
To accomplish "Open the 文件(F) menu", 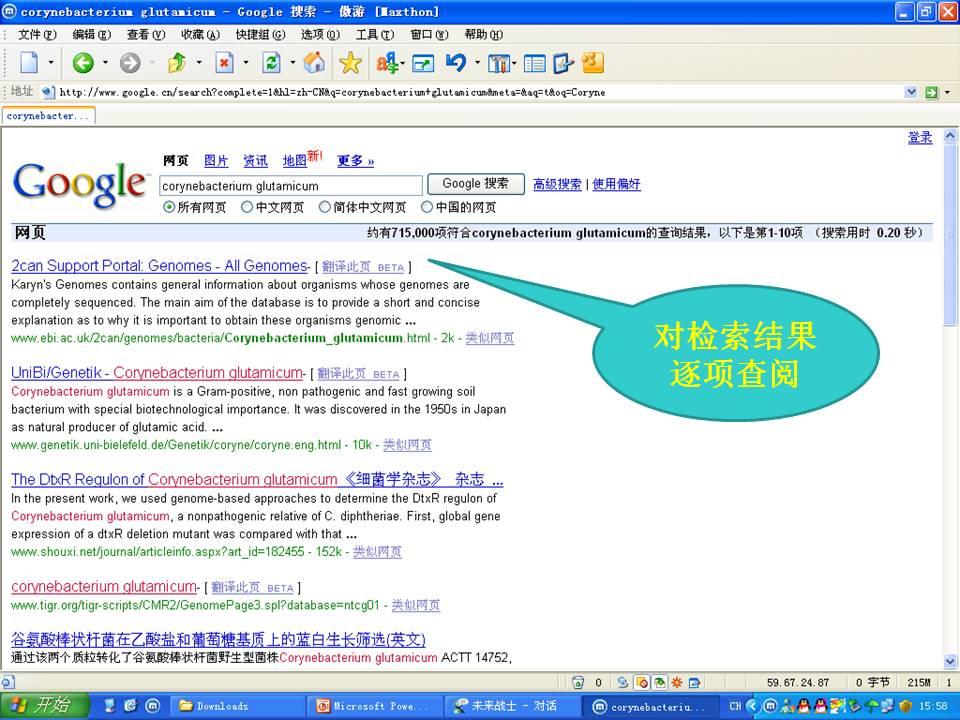I will (37, 34).
